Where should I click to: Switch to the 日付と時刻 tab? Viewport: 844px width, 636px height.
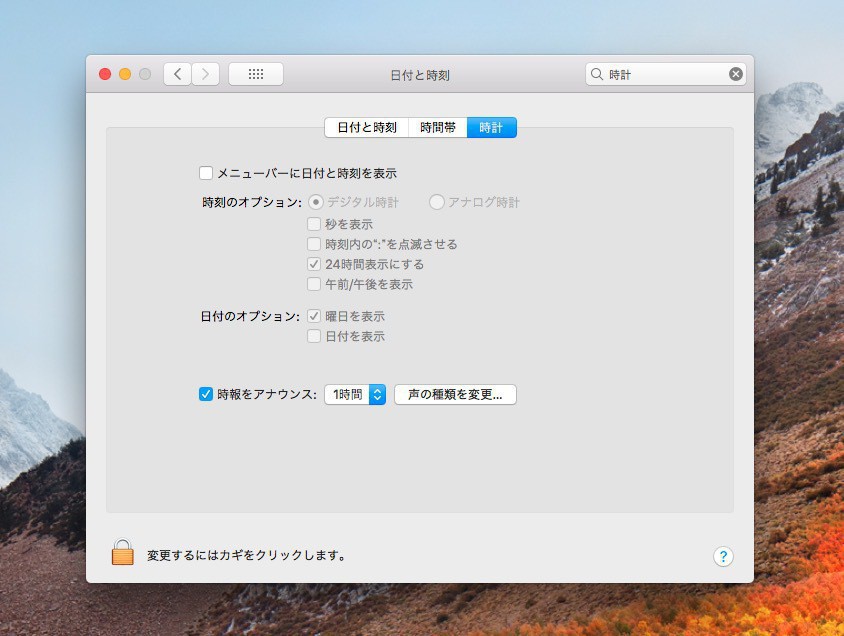pyautogui.click(x=367, y=128)
